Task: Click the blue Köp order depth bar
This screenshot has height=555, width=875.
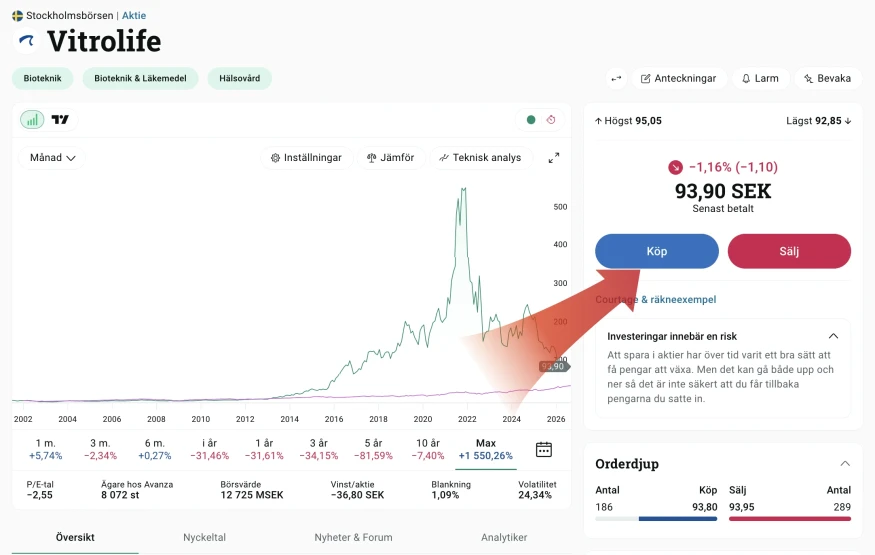Action: (x=677, y=519)
